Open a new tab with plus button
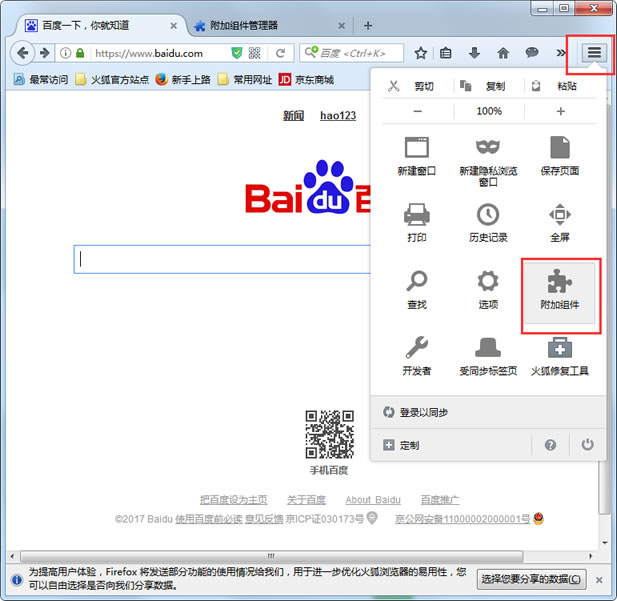This screenshot has height=601, width=617. (x=368, y=26)
